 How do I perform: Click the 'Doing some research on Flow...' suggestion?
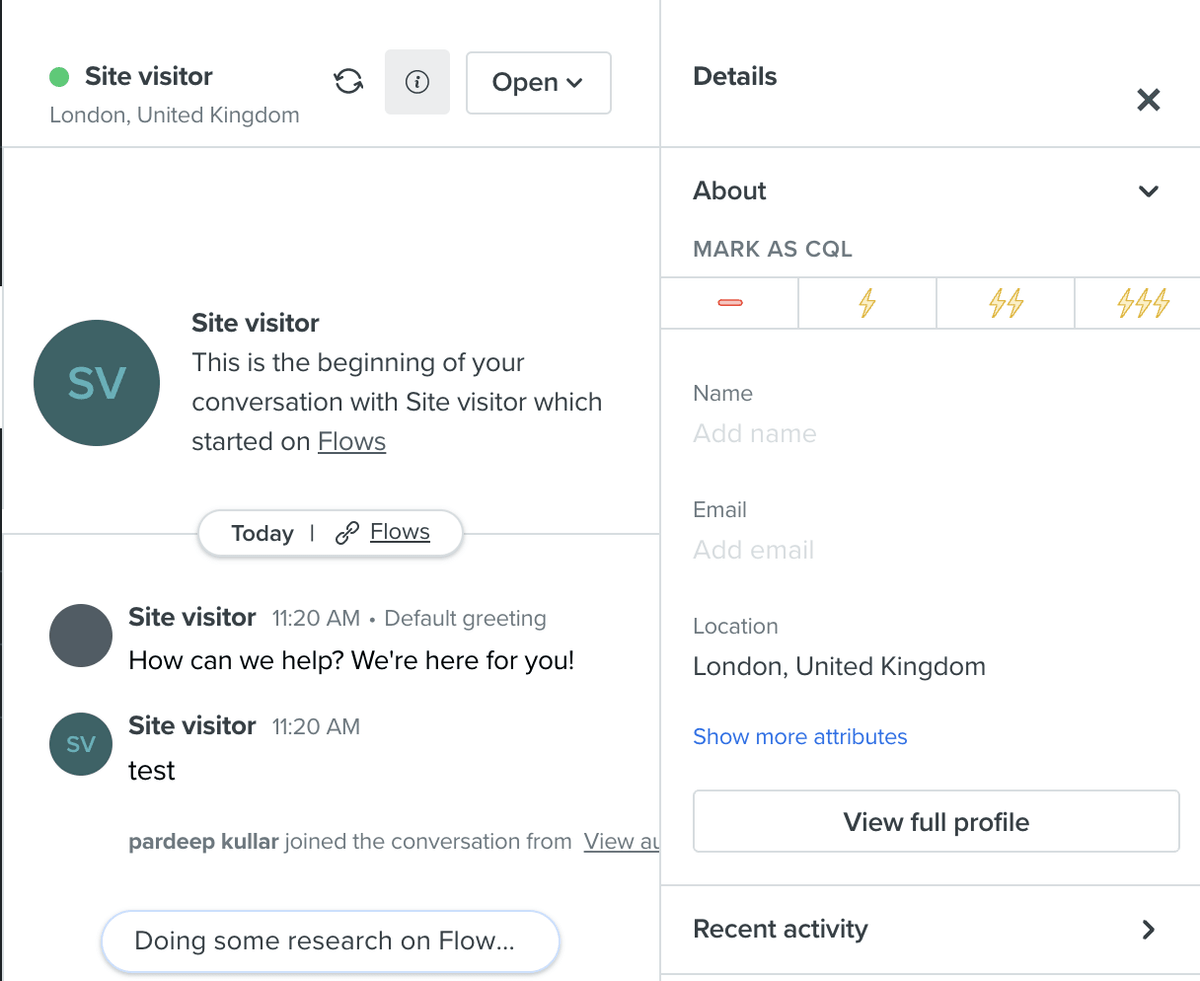pos(330,941)
